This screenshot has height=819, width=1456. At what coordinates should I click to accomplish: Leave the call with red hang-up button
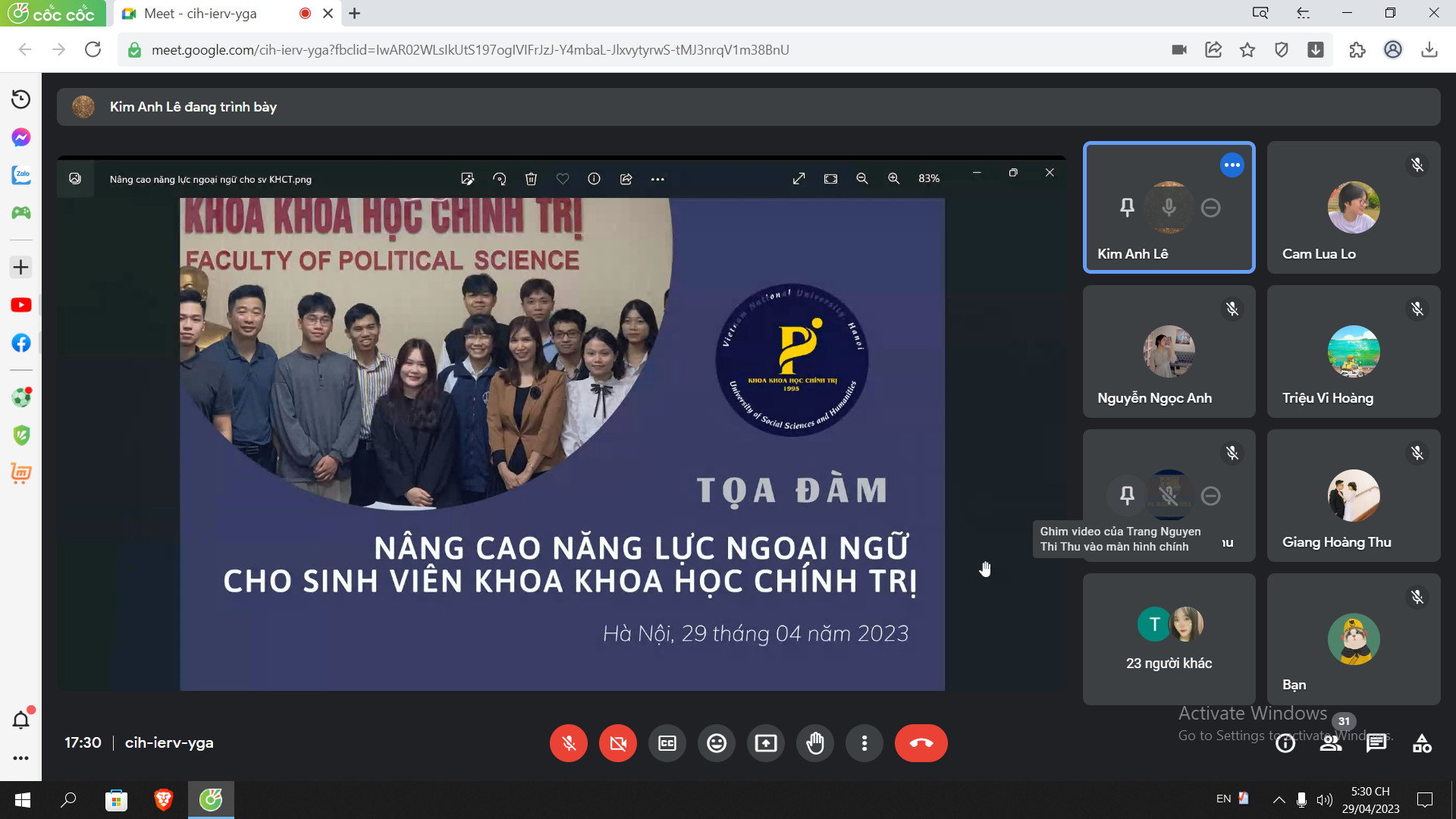921,743
